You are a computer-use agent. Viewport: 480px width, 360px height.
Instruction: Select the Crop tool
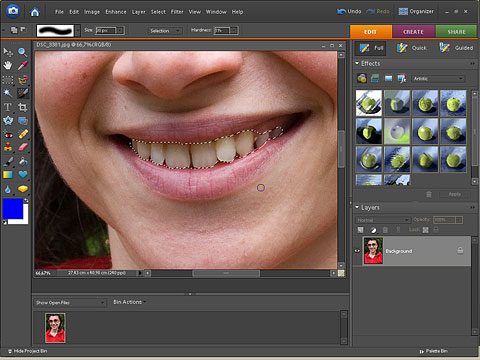click(22, 107)
